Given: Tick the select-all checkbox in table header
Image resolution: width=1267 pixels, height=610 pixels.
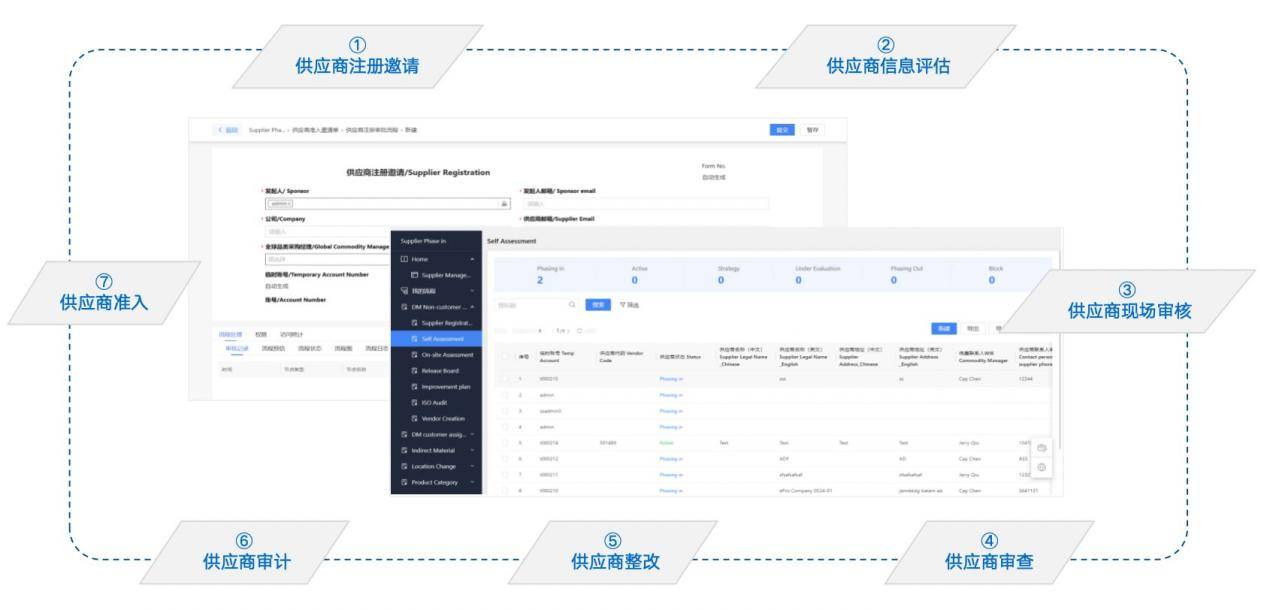Looking at the screenshot, I should pyautogui.click(x=506, y=356).
